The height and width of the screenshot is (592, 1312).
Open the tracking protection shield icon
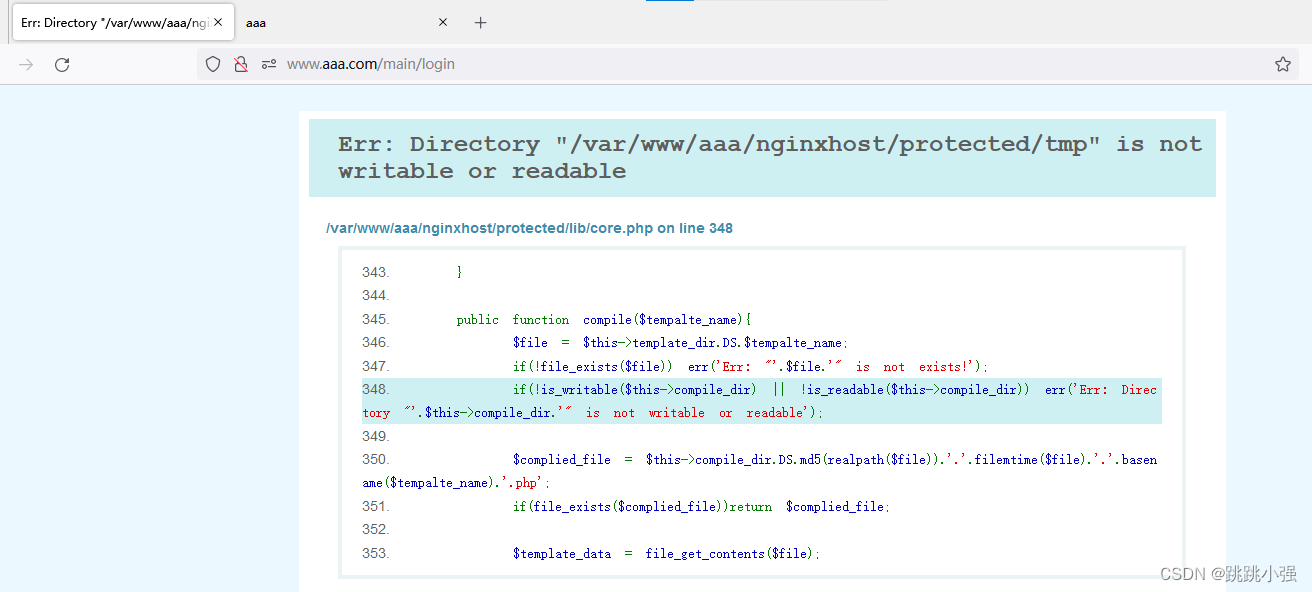[213, 64]
